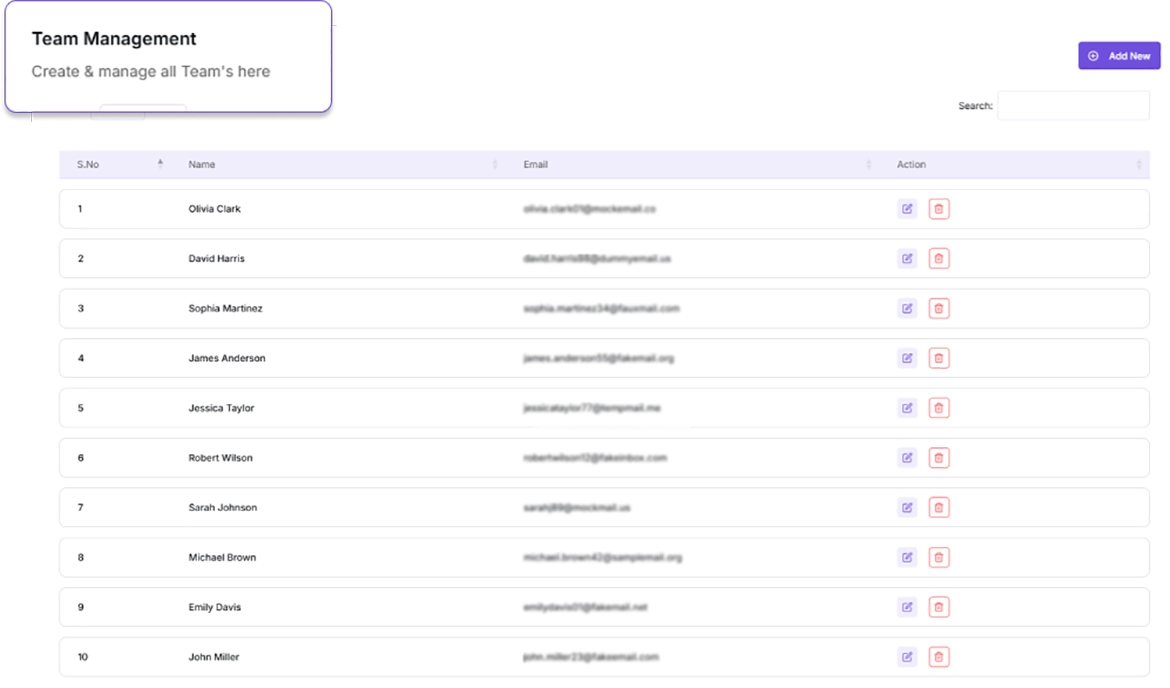
Task: Click the Action column header
Action: [x=911, y=165]
